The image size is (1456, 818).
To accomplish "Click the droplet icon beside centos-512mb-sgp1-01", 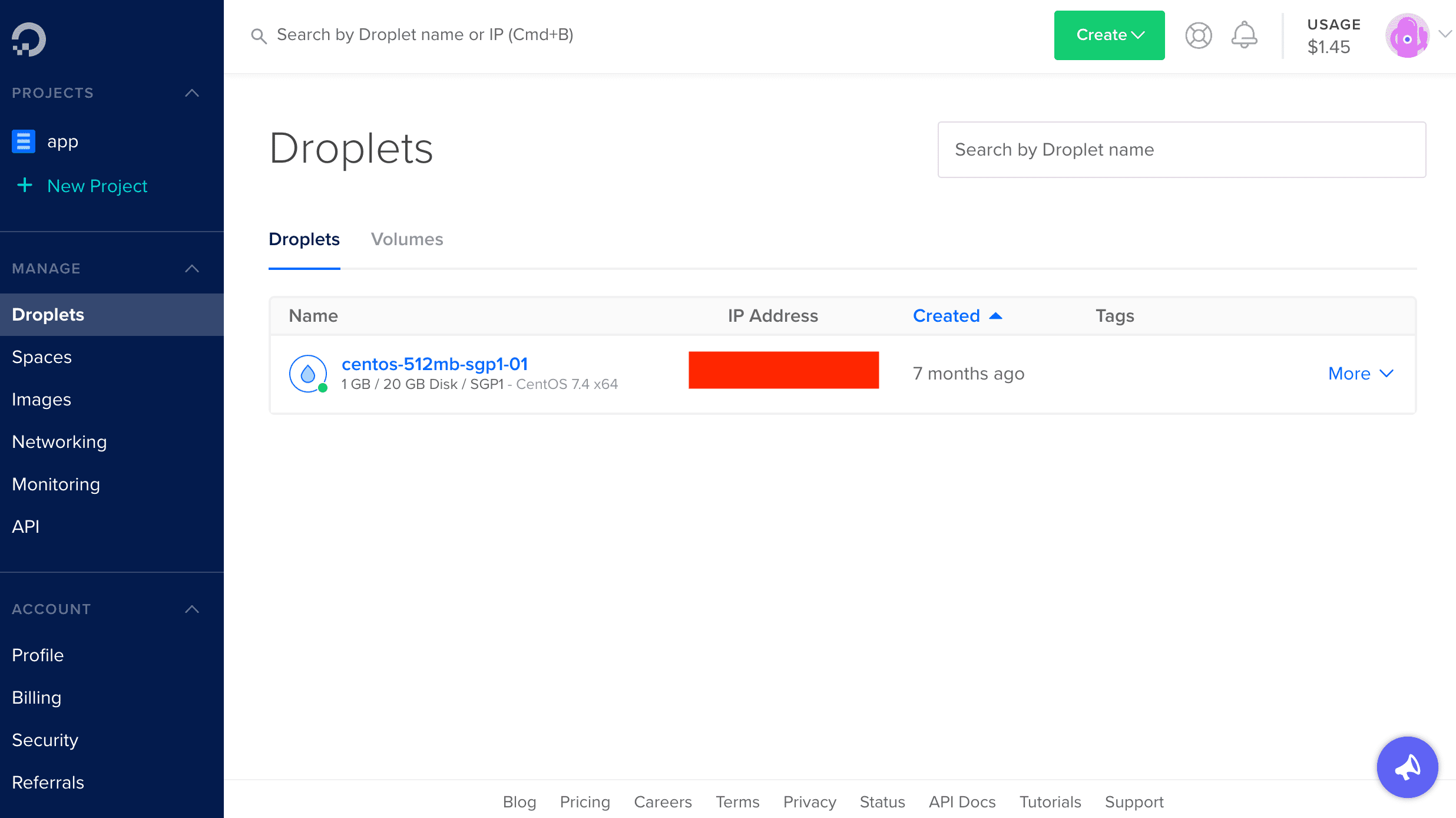I will click(x=308, y=374).
